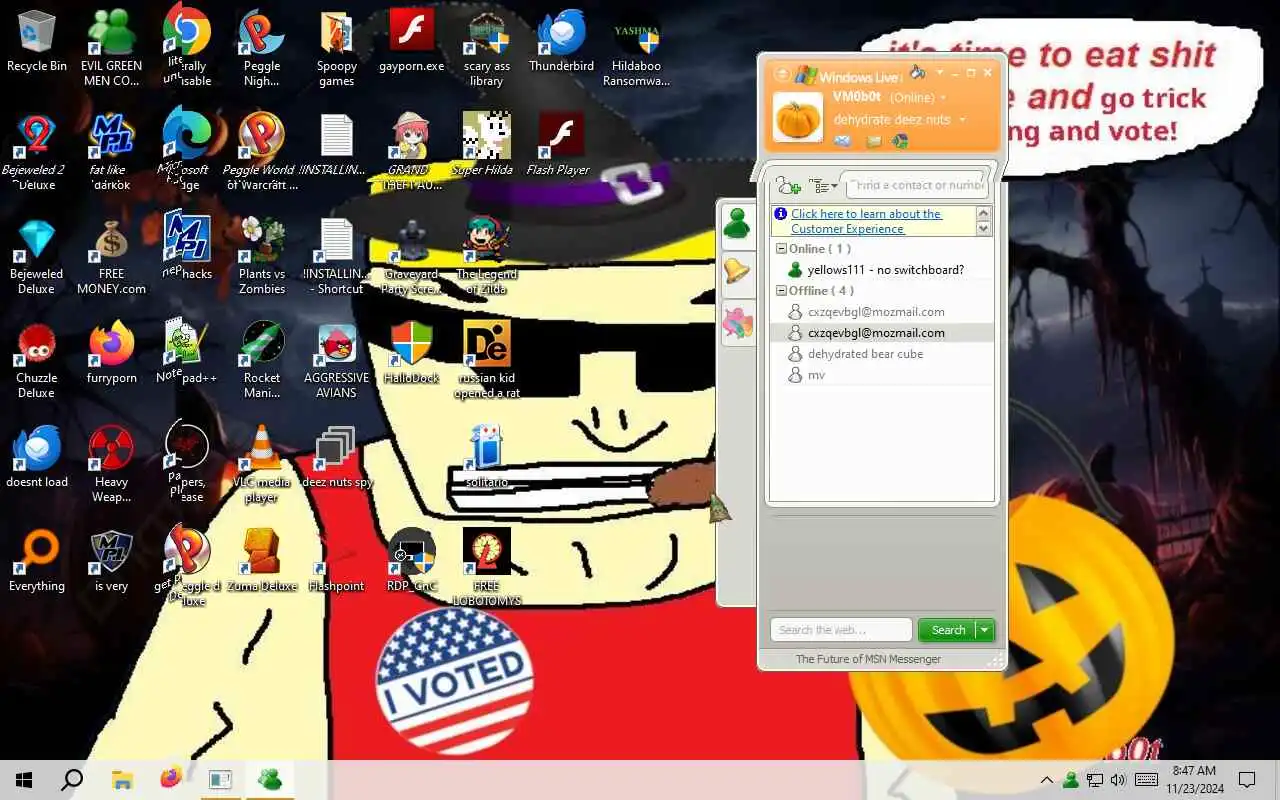This screenshot has height=800, width=1280.
Task: Open the Customer Experience learn-more link
Action: click(x=866, y=221)
